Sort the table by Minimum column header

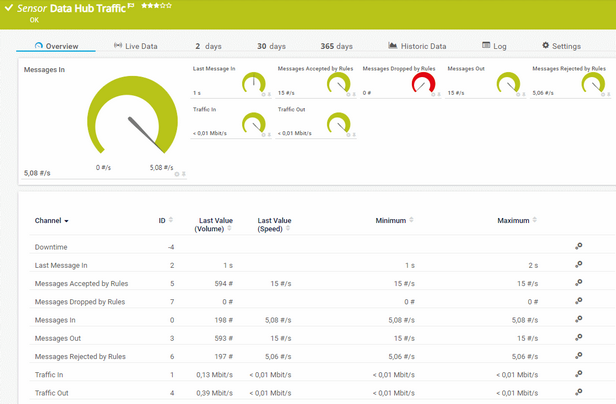[x=393, y=220]
